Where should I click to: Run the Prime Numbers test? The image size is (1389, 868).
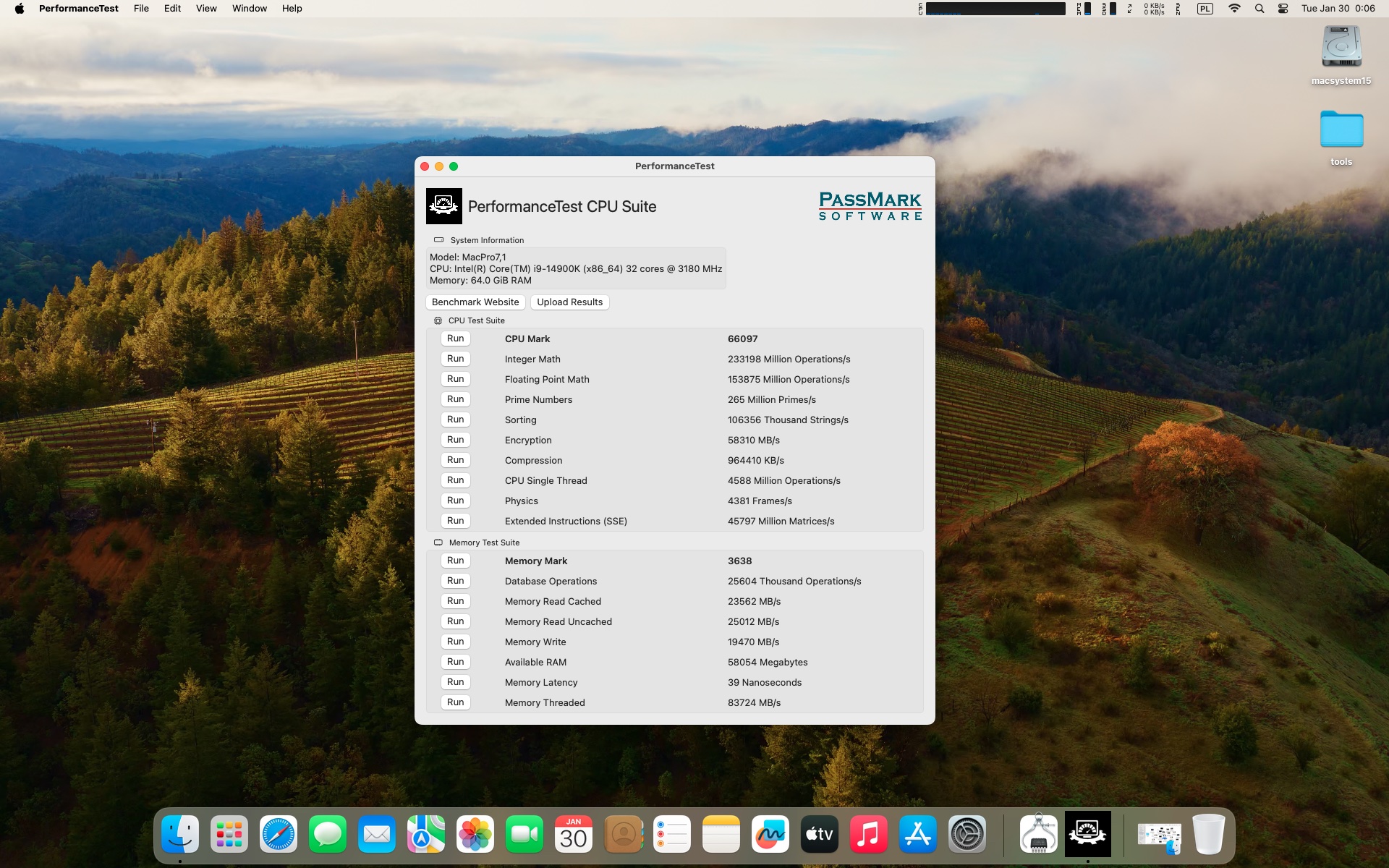455,399
